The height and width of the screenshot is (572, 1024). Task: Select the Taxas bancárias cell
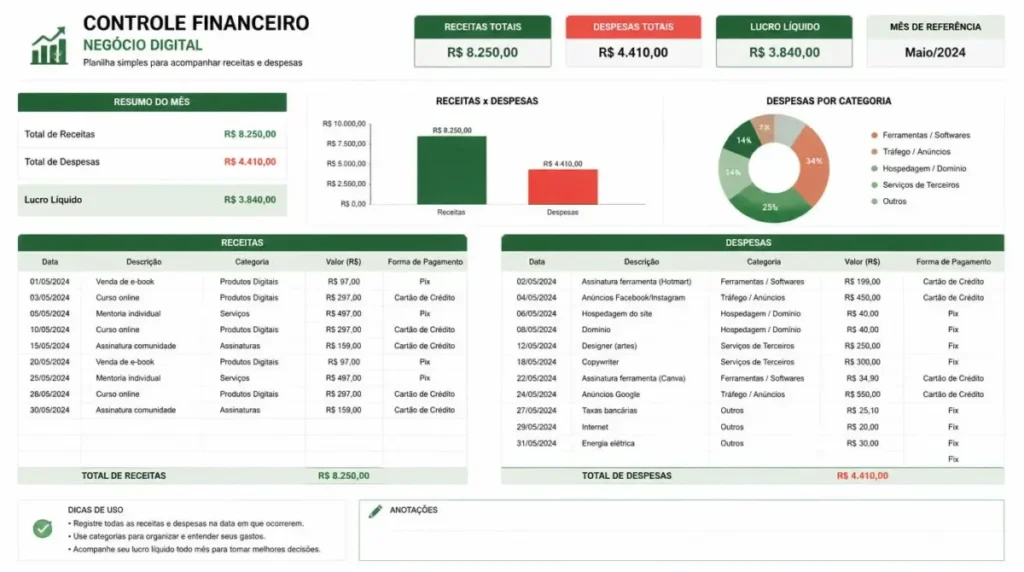609,411
